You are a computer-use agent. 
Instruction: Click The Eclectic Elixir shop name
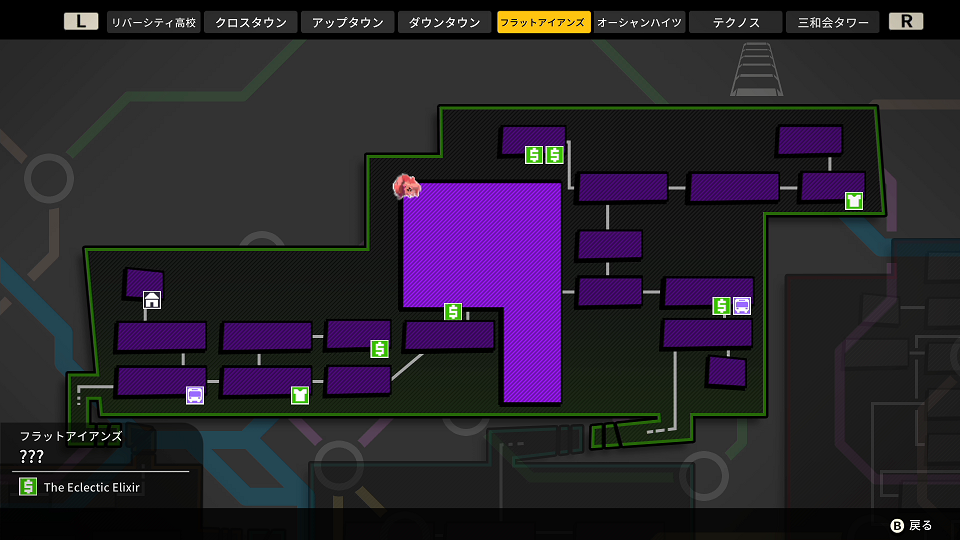point(92,487)
